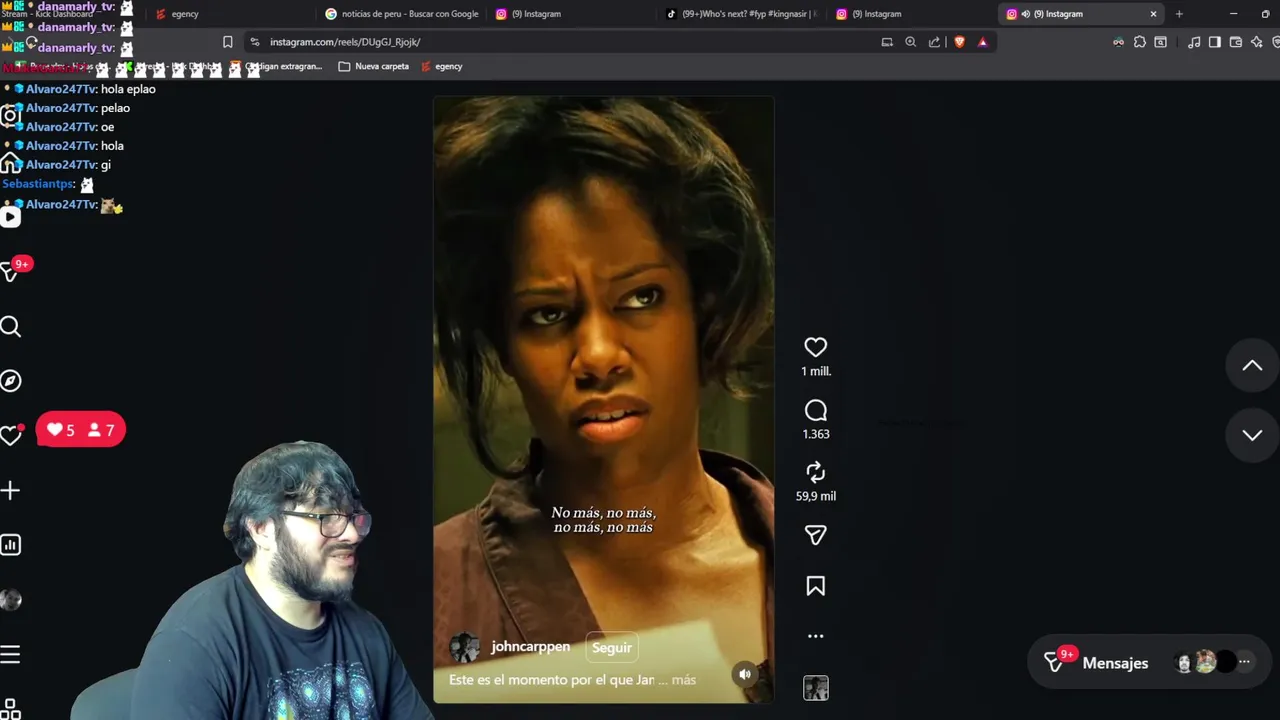Viewport: 1280px width, 720px height.
Task: Switch to the egency browser tab
Action: 228,14
